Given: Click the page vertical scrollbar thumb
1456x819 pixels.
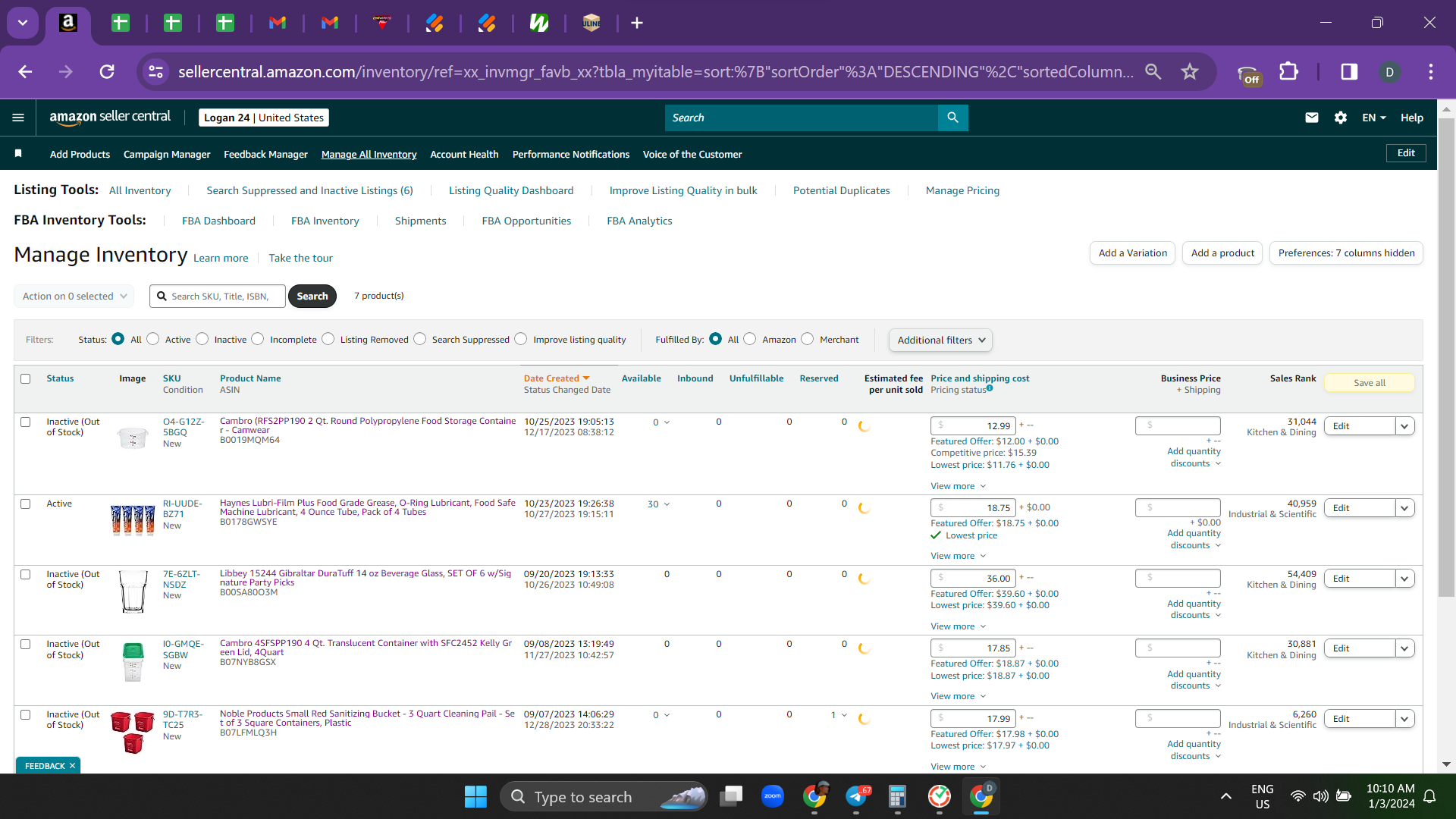Looking at the screenshot, I should tap(1447, 356).
